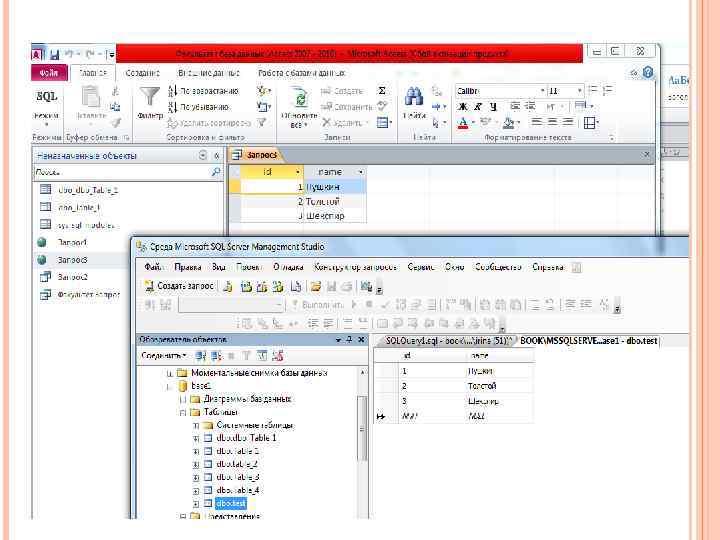This screenshot has height=540, width=720.
Task: Click the magnifier icon in navigation search
Action: (215, 172)
